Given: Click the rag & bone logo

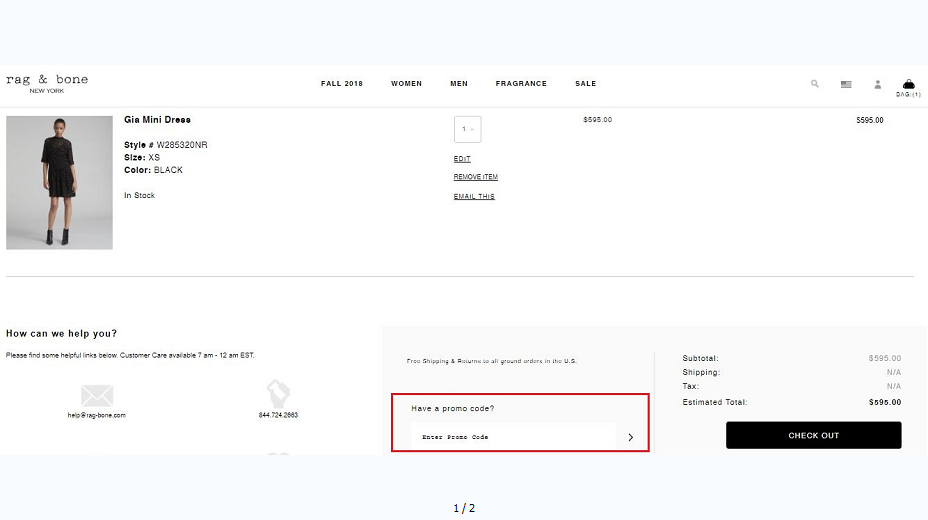Looking at the screenshot, I should [x=47, y=83].
